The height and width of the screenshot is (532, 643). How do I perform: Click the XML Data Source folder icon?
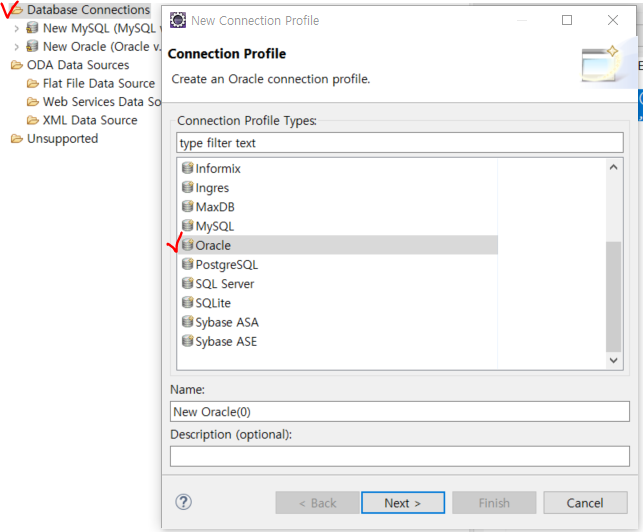[x=33, y=120]
